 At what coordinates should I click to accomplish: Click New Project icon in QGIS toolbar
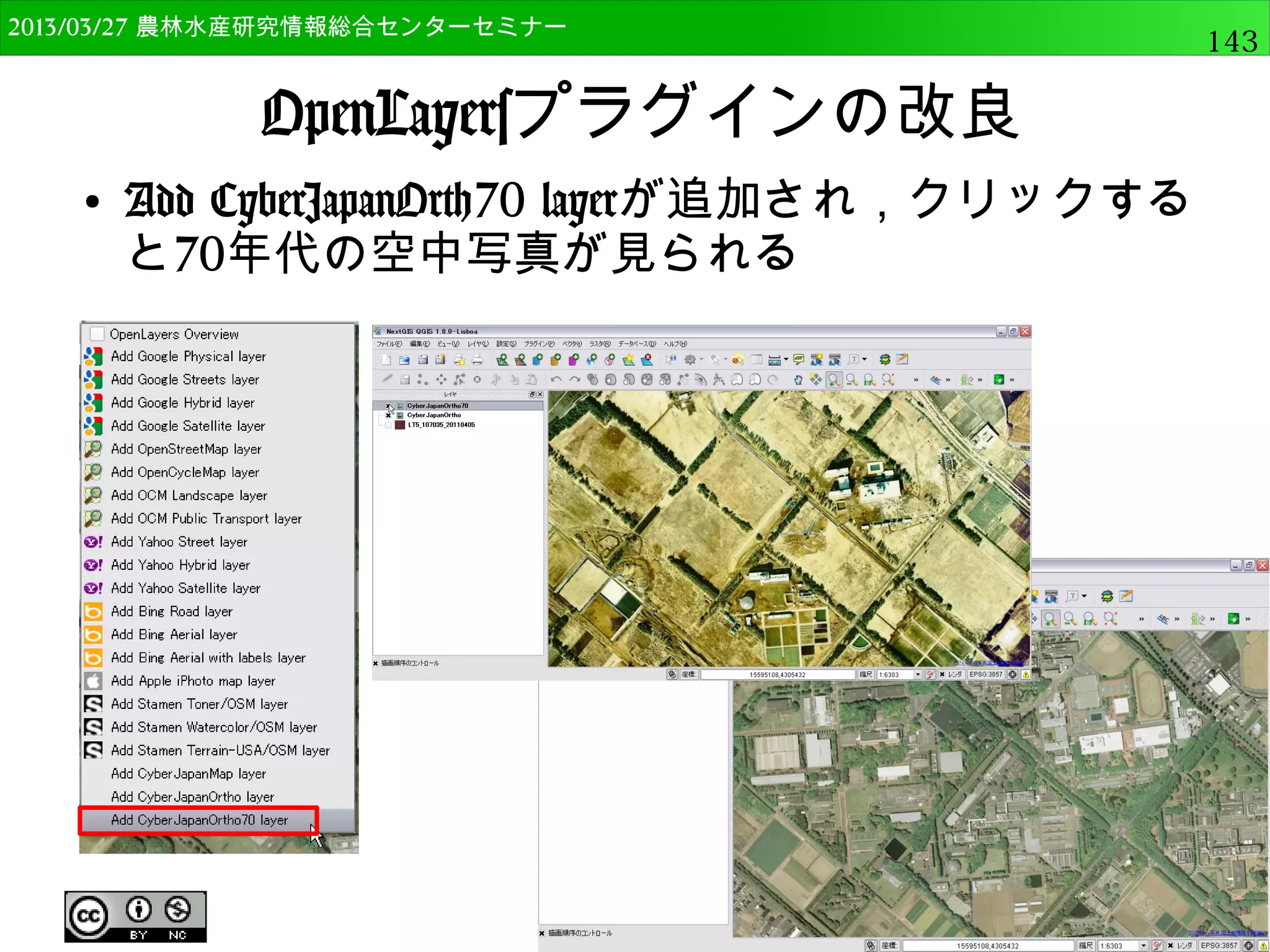(x=386, y=360)
